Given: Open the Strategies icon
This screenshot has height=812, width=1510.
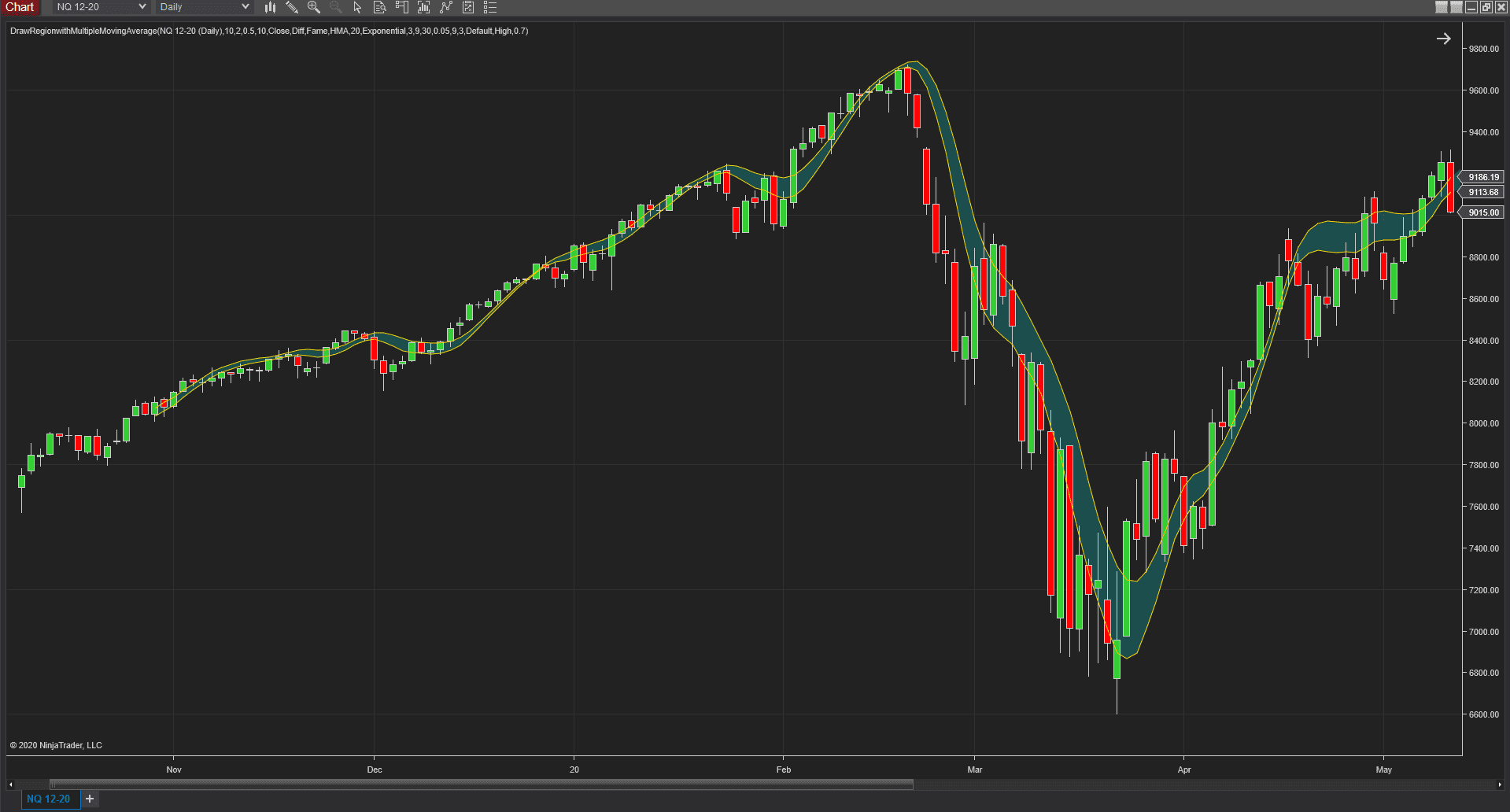Looking at the screenshot, I should pos(446,7).
